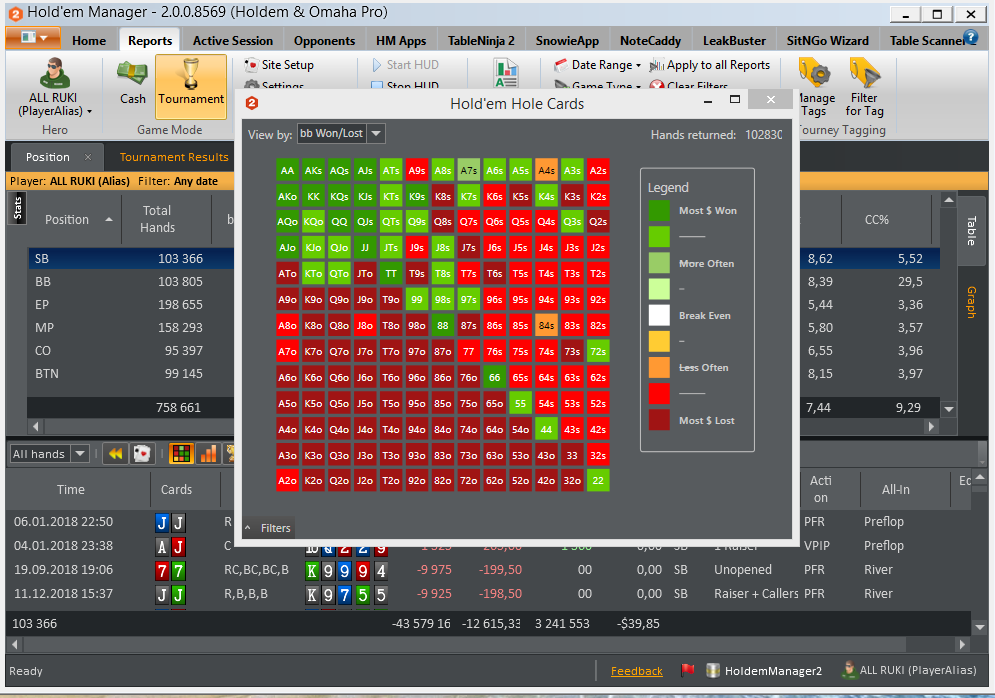Open the TableNinja 2 tab
This screenshot has width=995, height=698.
tap(481, 41)
